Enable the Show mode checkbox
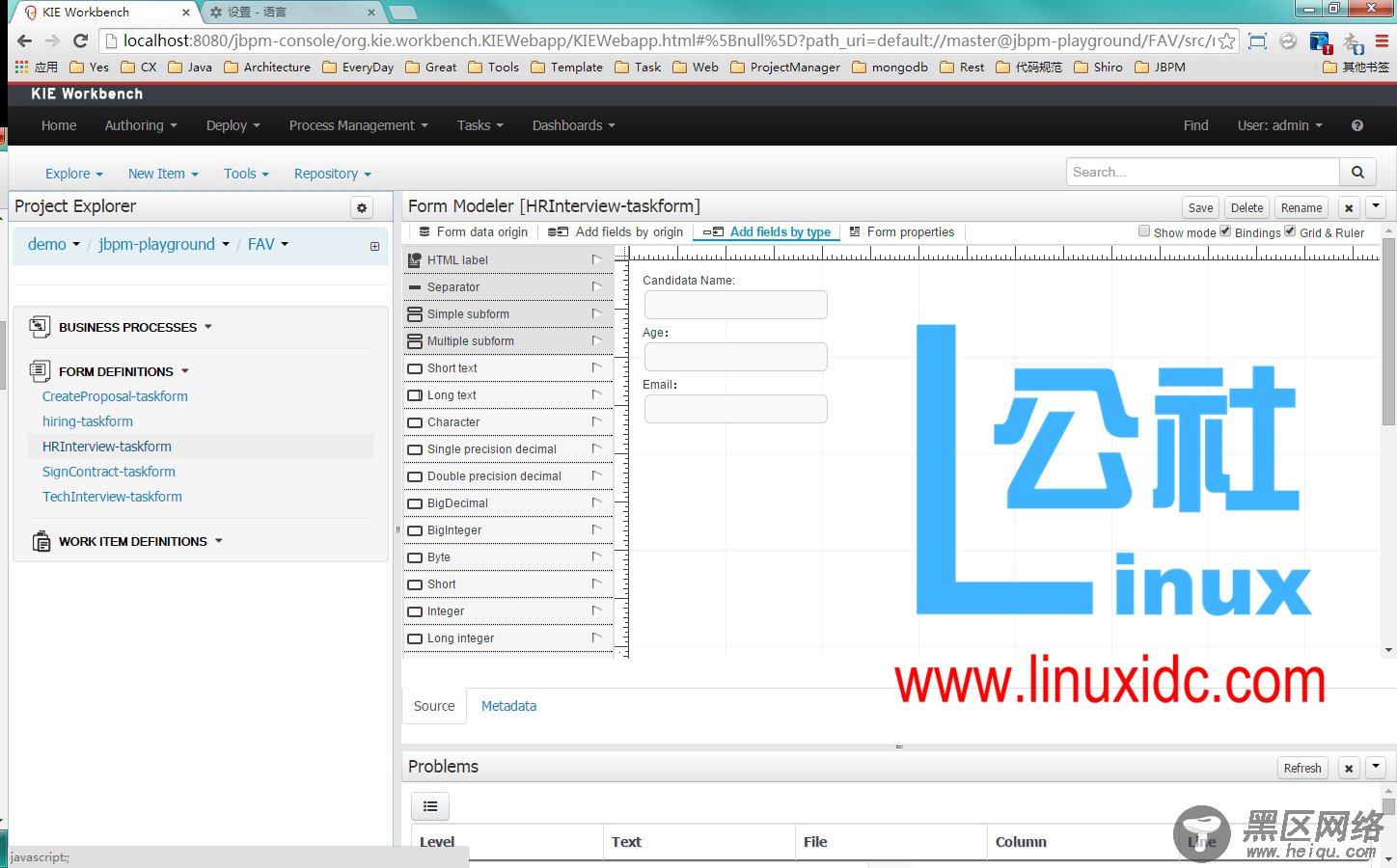1397x868 pixels. click(x=1144, y=231)
